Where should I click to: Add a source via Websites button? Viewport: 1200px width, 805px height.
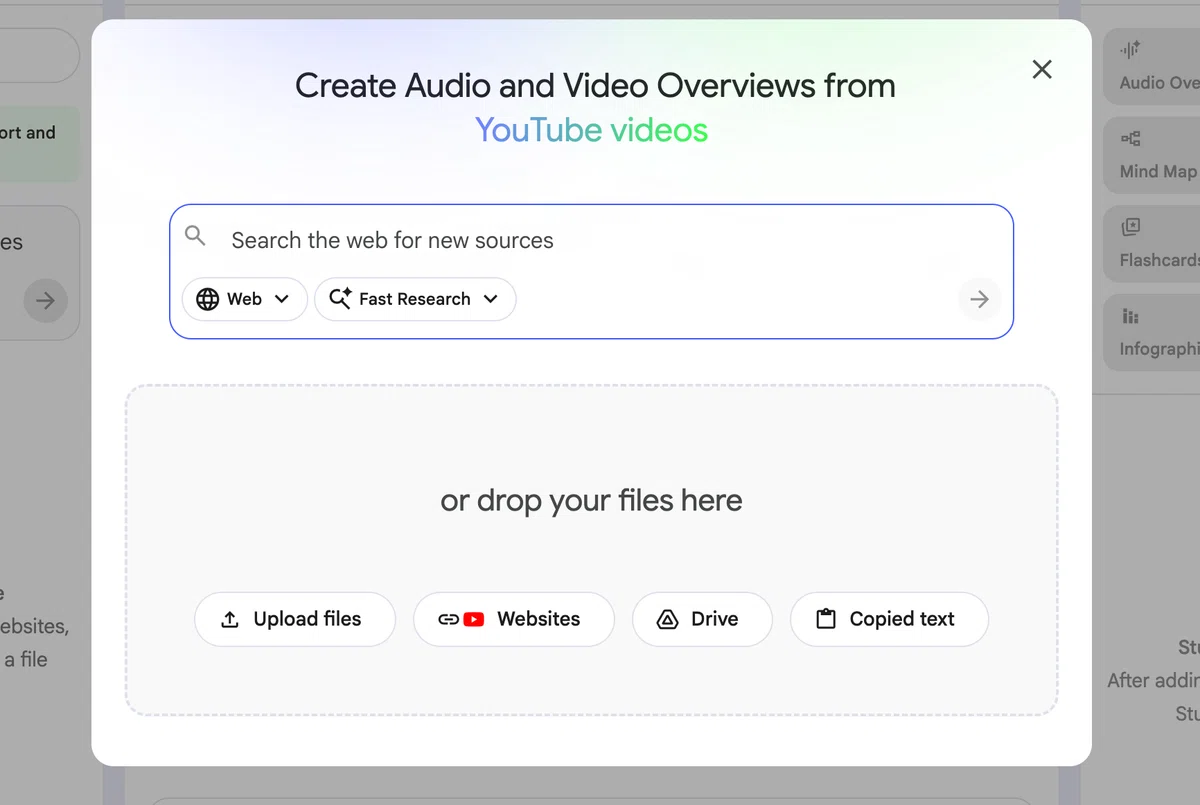(513, 619)
